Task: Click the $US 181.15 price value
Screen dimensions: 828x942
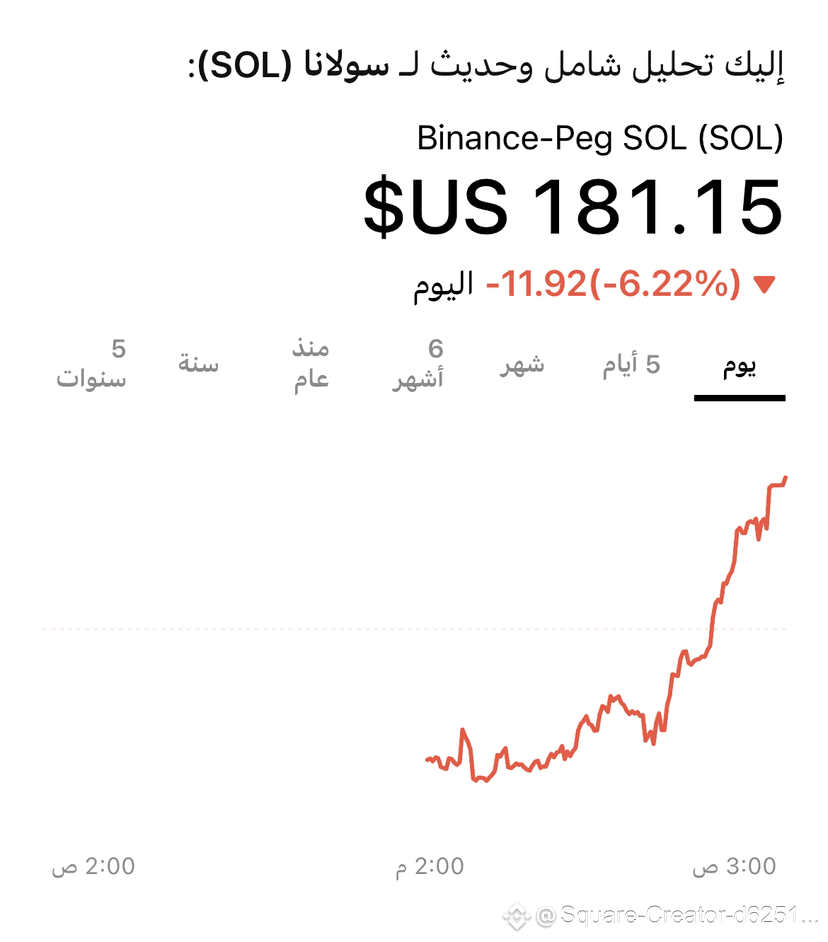Action: tap(573, 207)
